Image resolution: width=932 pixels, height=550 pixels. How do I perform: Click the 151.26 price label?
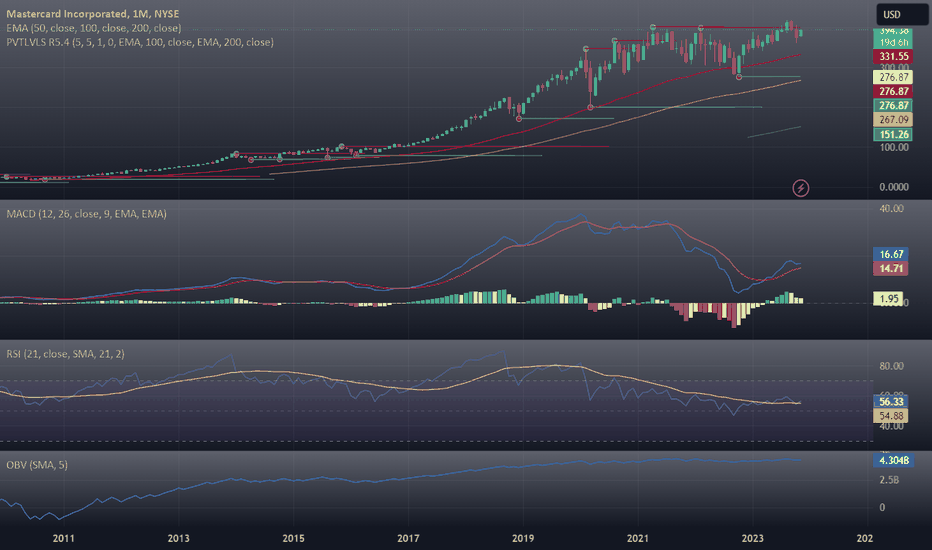click(893, 134)
